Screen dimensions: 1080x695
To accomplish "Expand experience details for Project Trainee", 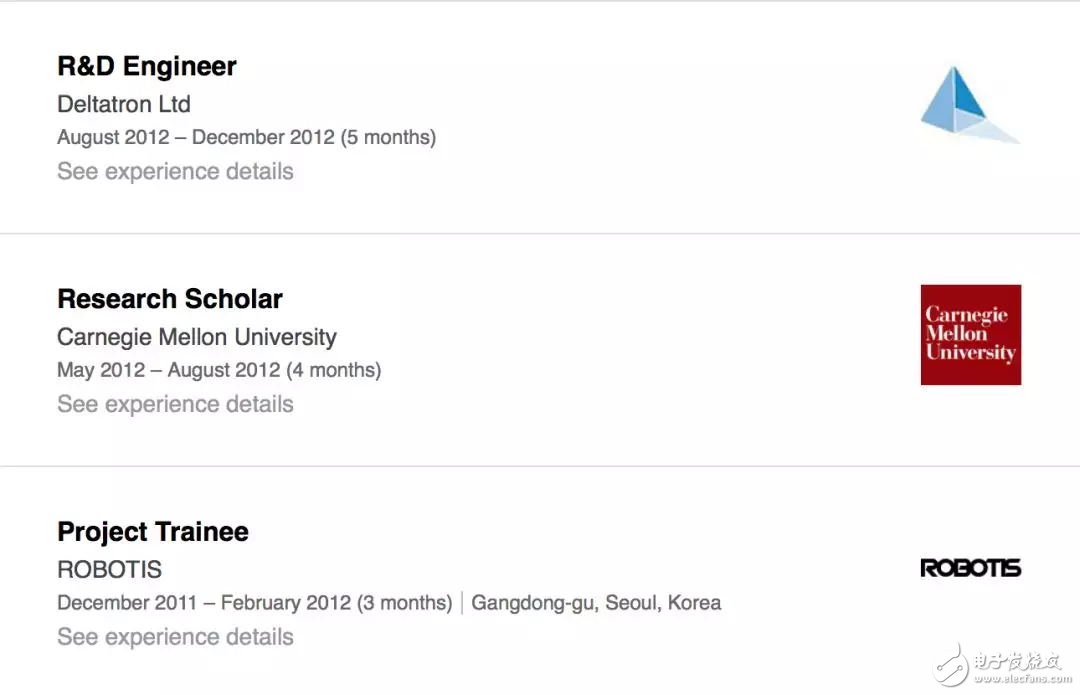I will click(x=175, y=637).
